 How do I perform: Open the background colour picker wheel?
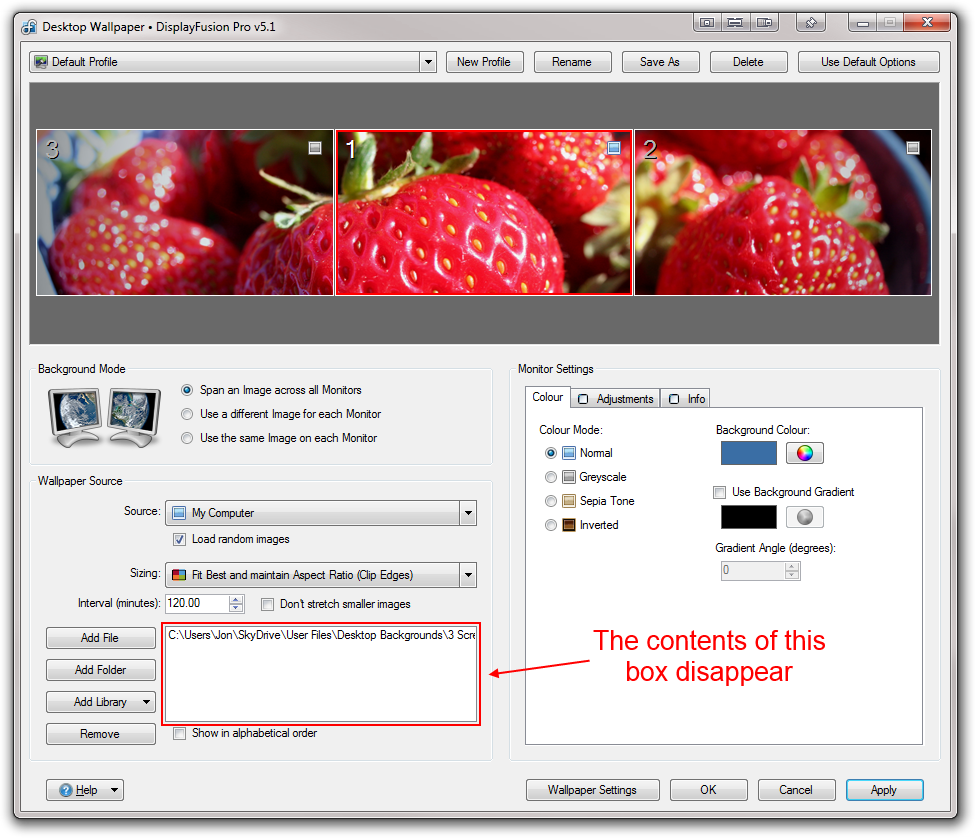805,453
